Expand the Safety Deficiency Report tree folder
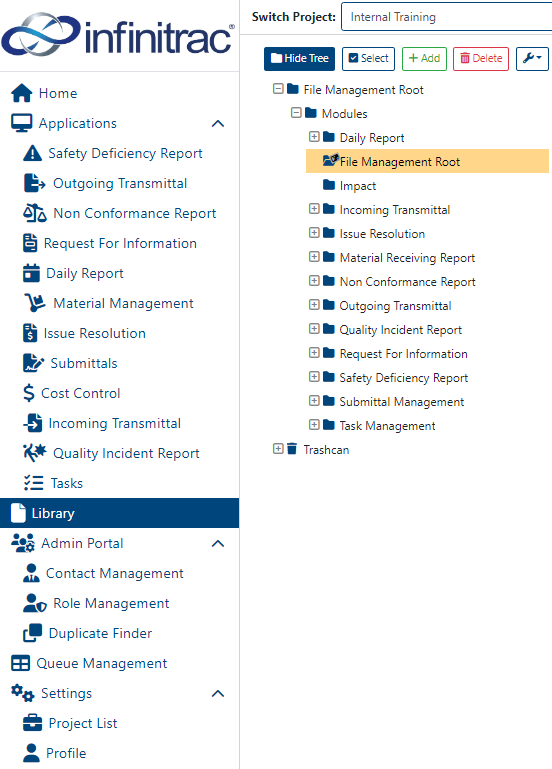The image size is (552, 769). (314, 377)
